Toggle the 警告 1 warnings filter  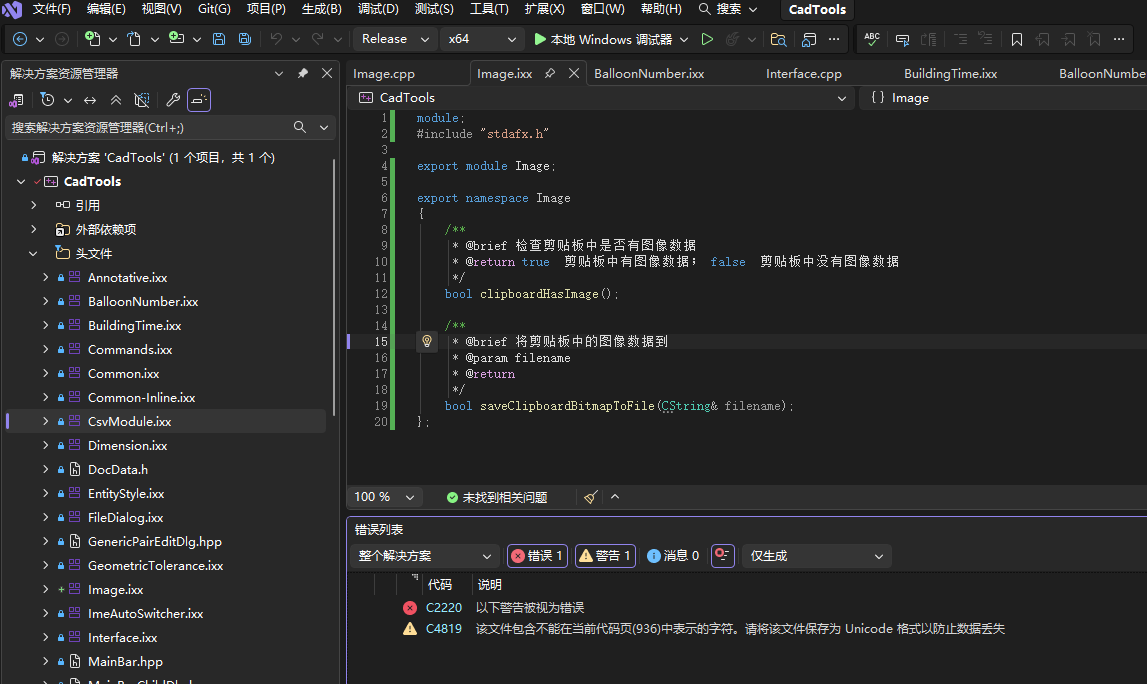coord(605,556)
